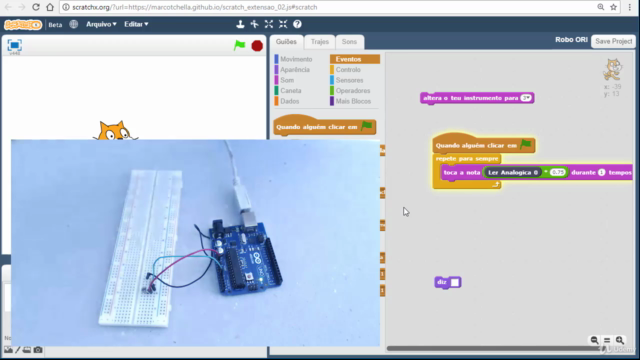Screen dimensions: 640x360
Task: Click the Save Project button
Action: [613, 41]
